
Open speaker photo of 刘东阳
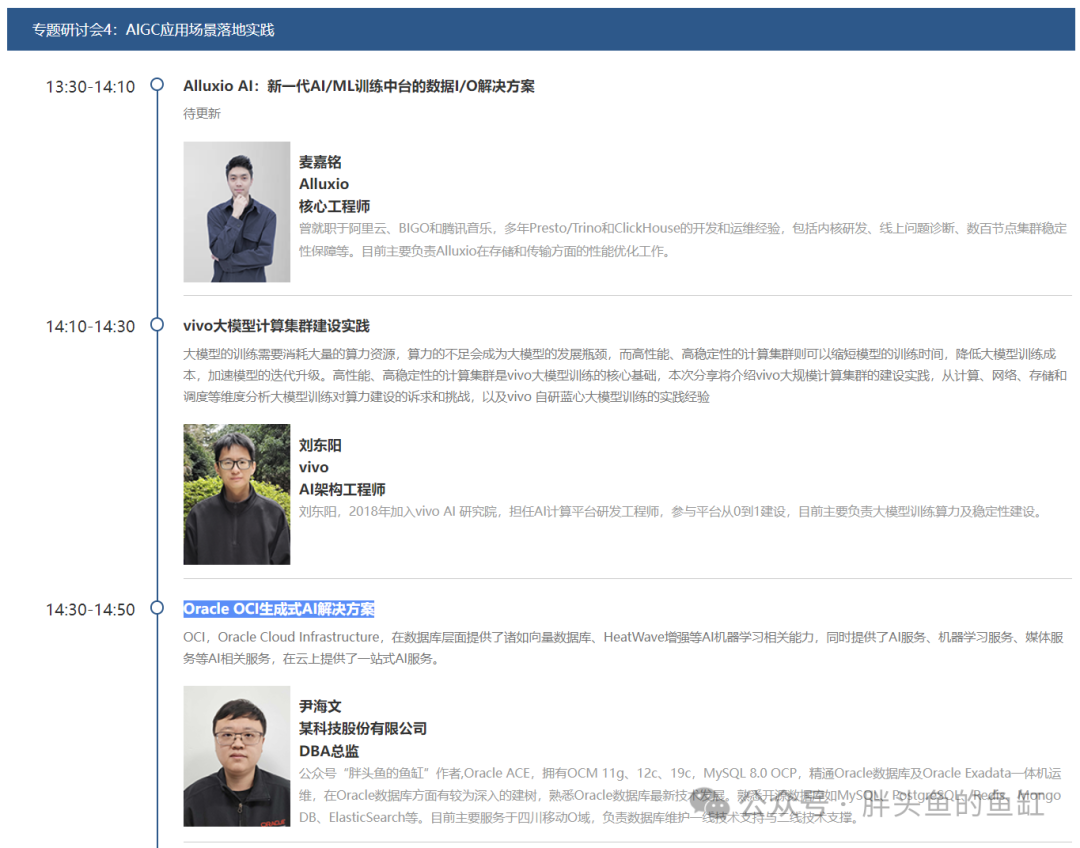[237, 495]
